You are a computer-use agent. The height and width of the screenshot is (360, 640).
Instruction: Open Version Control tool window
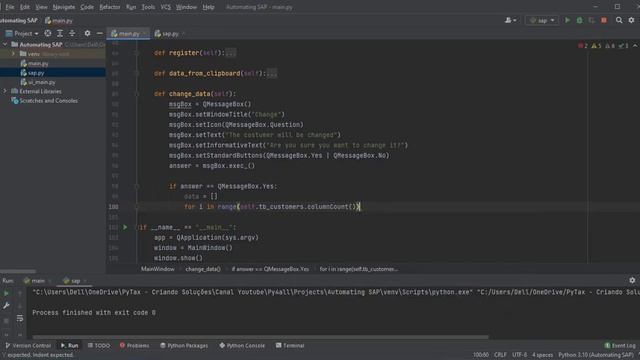(28, 345)
